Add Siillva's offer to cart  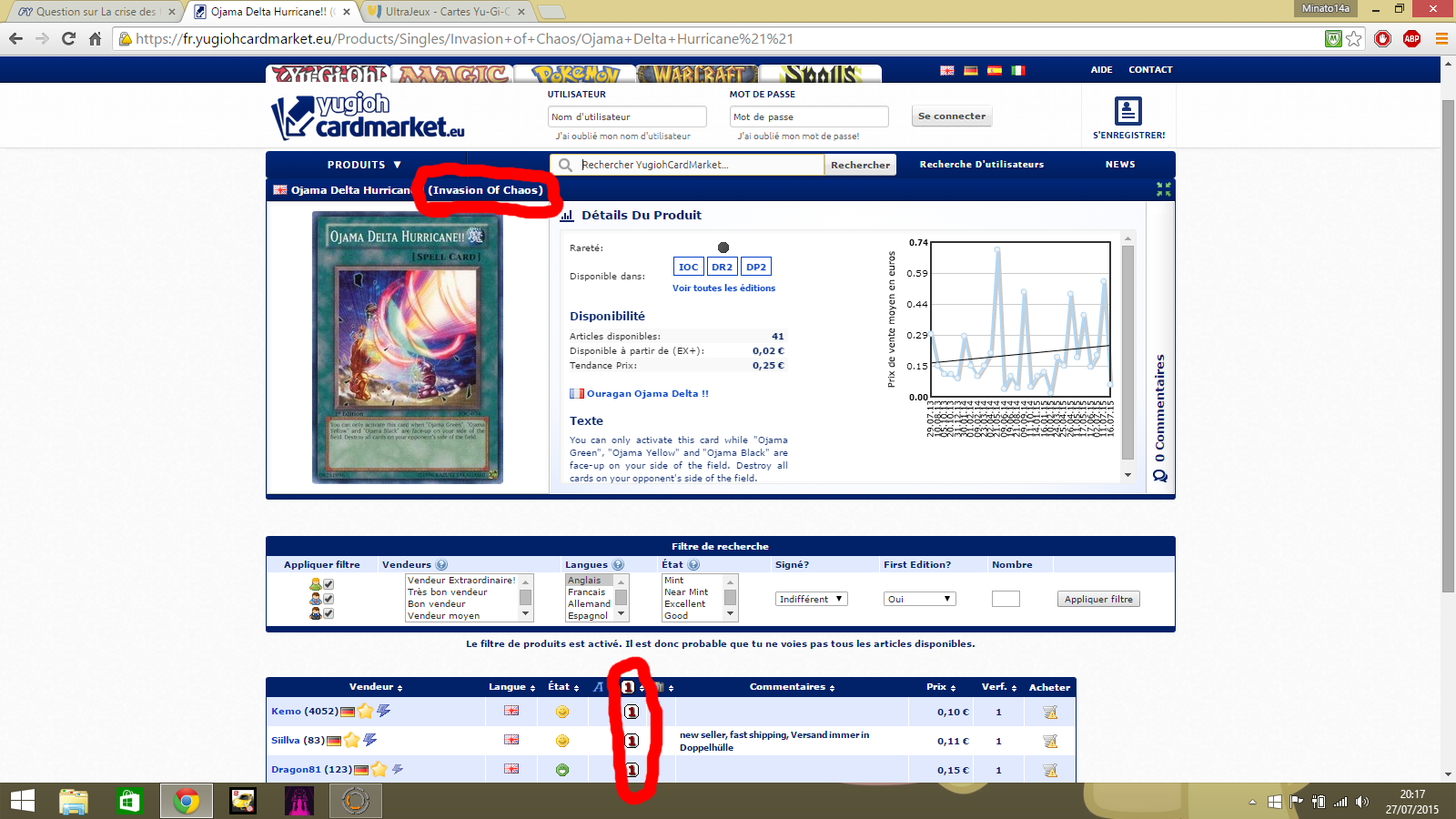pyautogui.click(x=1050, y=741)
